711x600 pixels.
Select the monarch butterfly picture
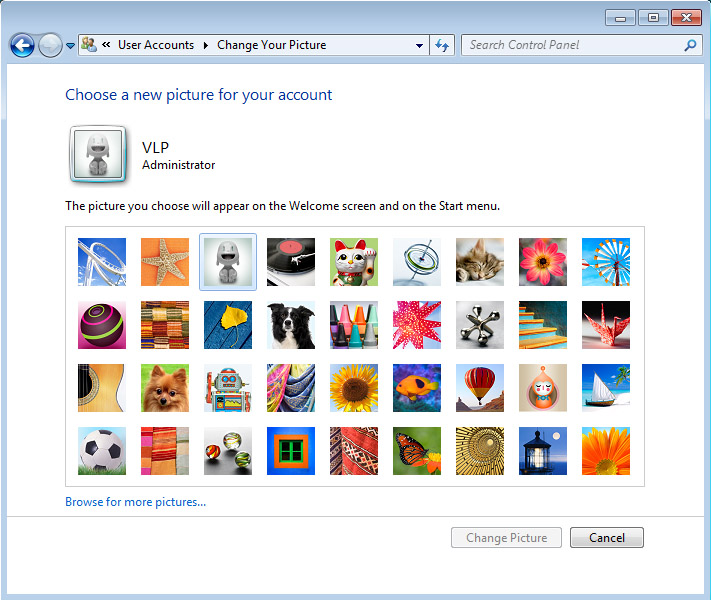(417, 451)
